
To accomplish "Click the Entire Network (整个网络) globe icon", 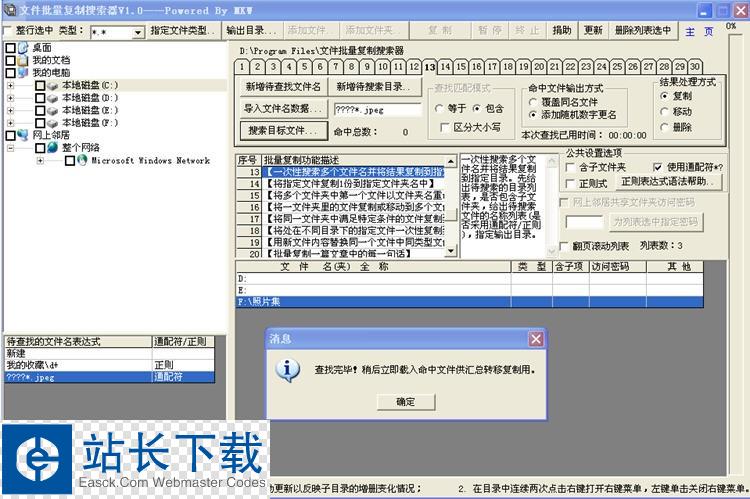I will (x=53, y=147).
